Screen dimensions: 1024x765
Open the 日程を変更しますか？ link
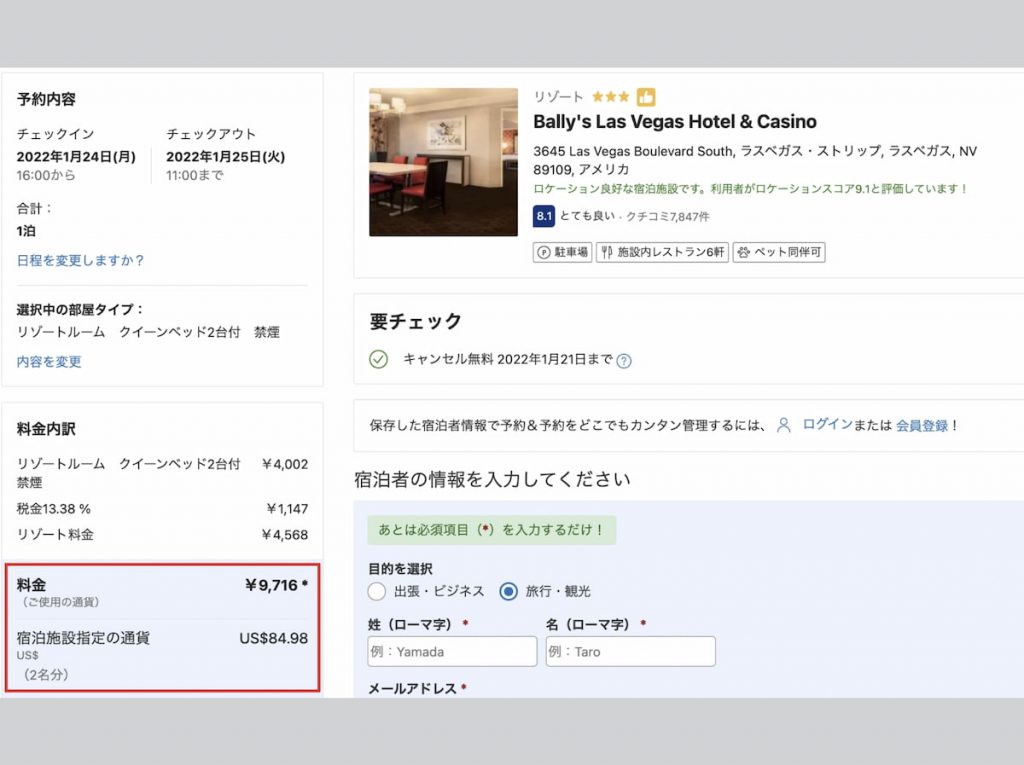(x=80, y=260)
